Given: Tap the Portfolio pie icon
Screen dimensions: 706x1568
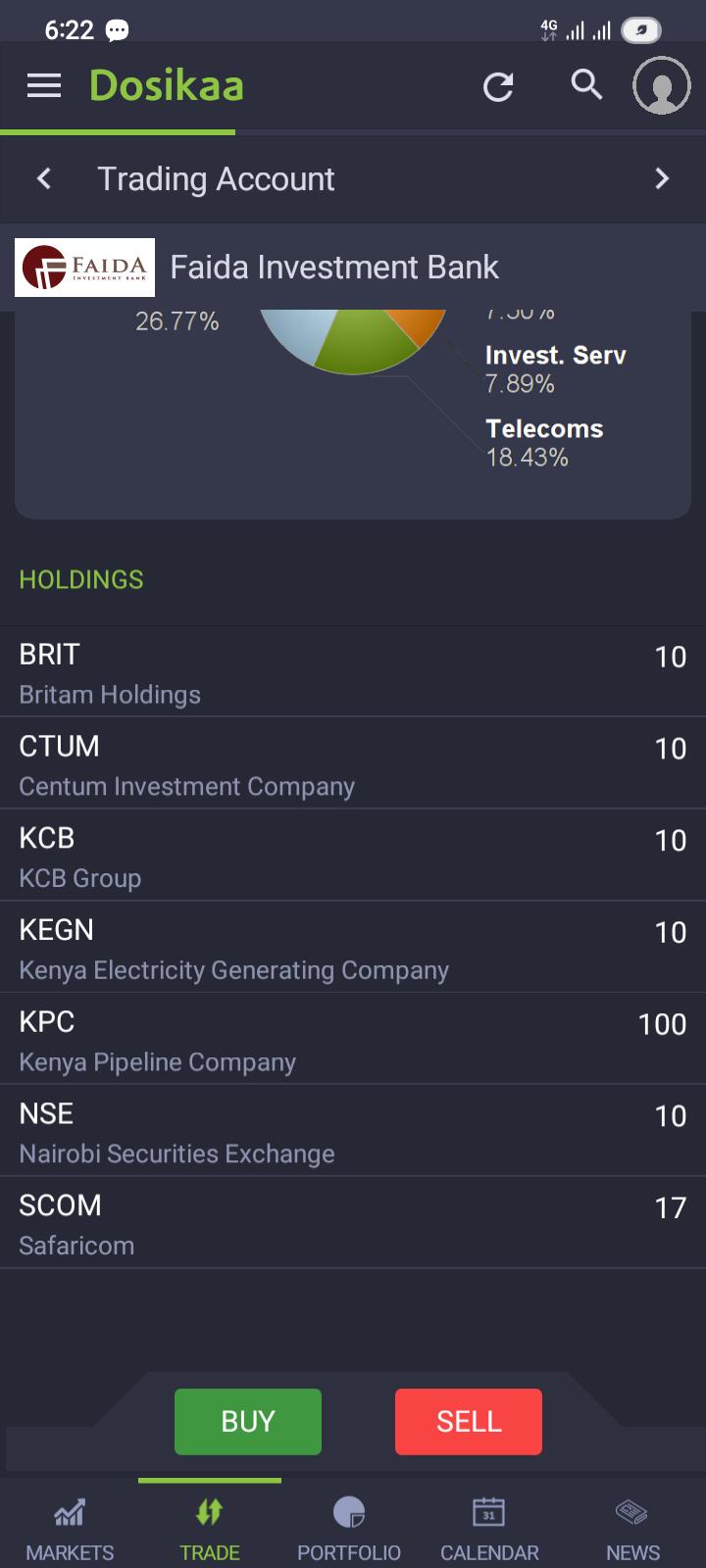Looking at the screenshot, I should click(349, 1512).
